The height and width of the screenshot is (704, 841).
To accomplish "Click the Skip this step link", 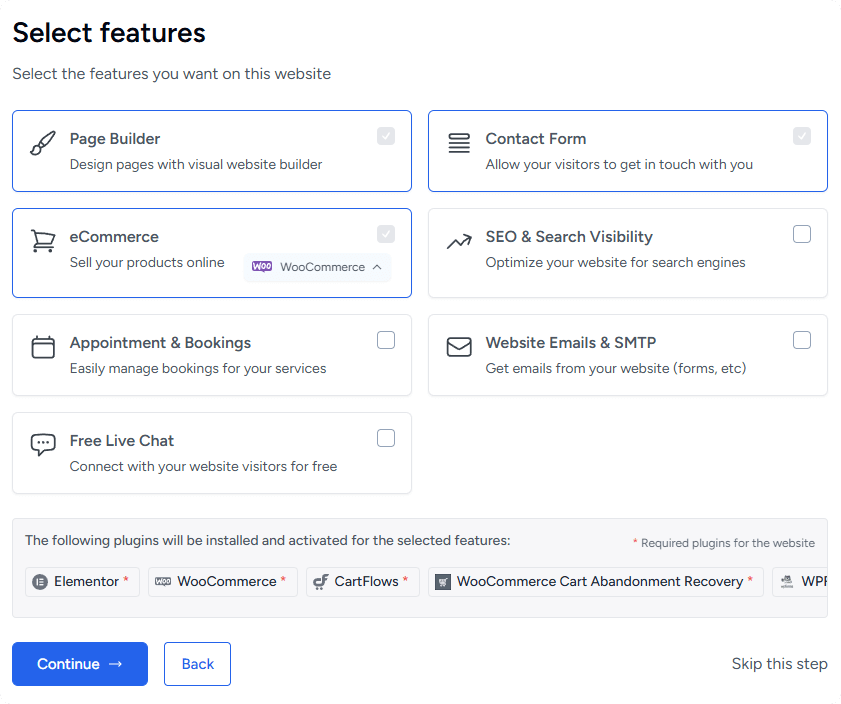I will pyautogui.click(x=779, y=664).
